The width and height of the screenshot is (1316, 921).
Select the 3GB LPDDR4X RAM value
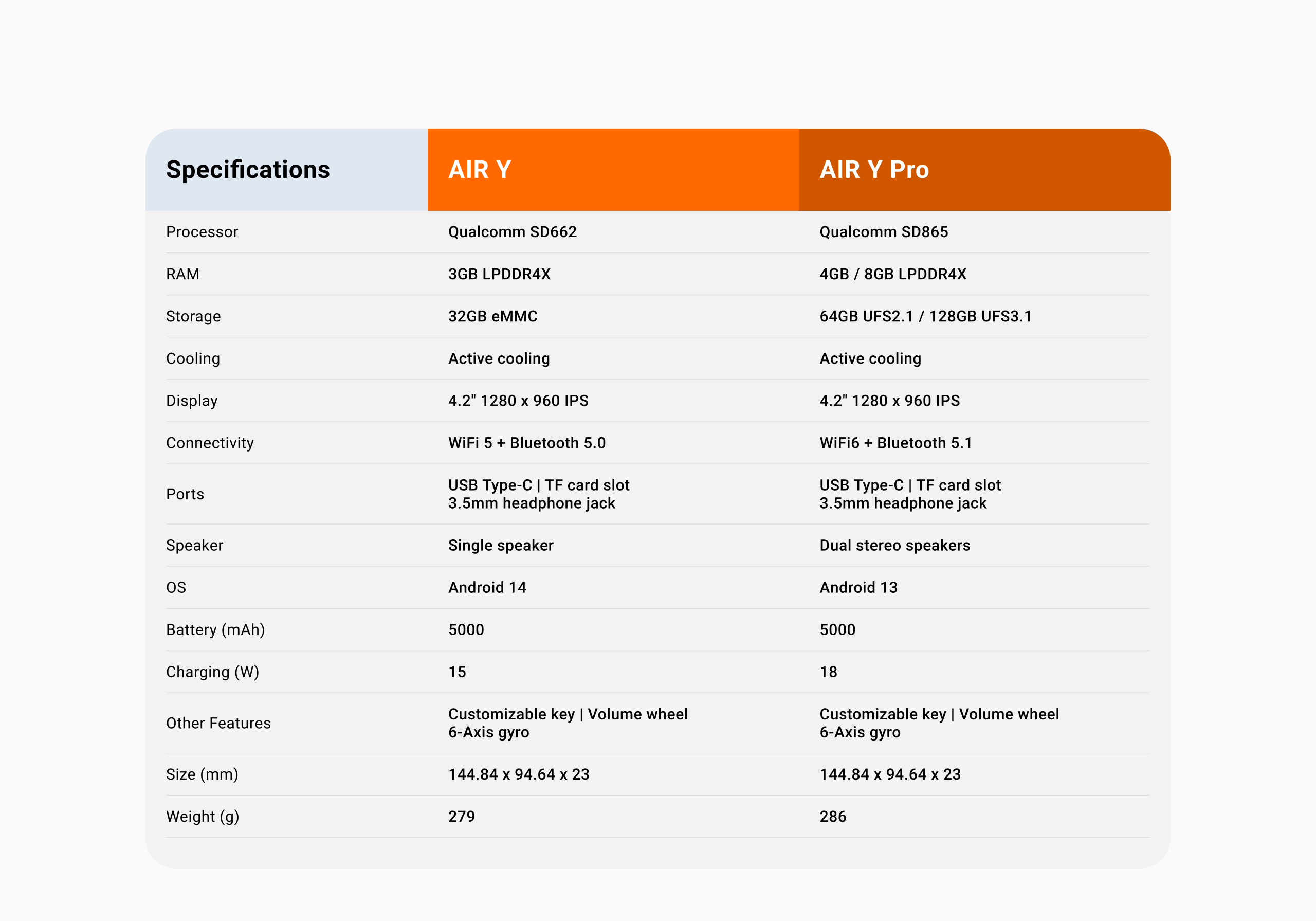coord(499,274)
